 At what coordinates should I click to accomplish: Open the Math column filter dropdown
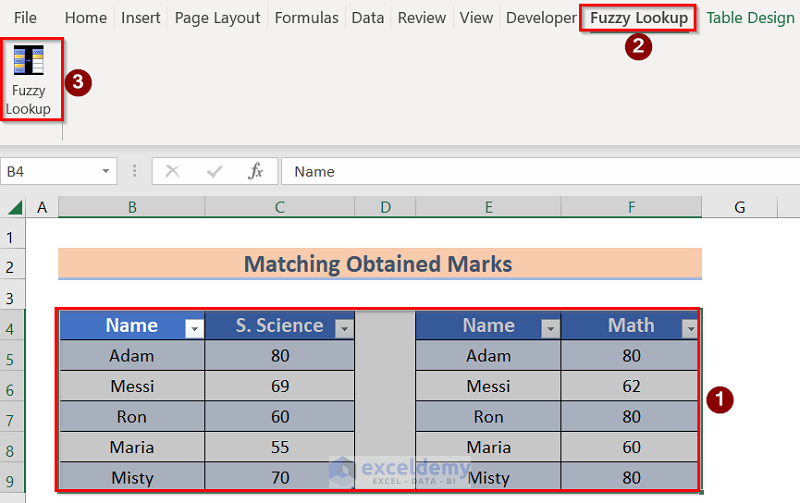tap(689, 328)
